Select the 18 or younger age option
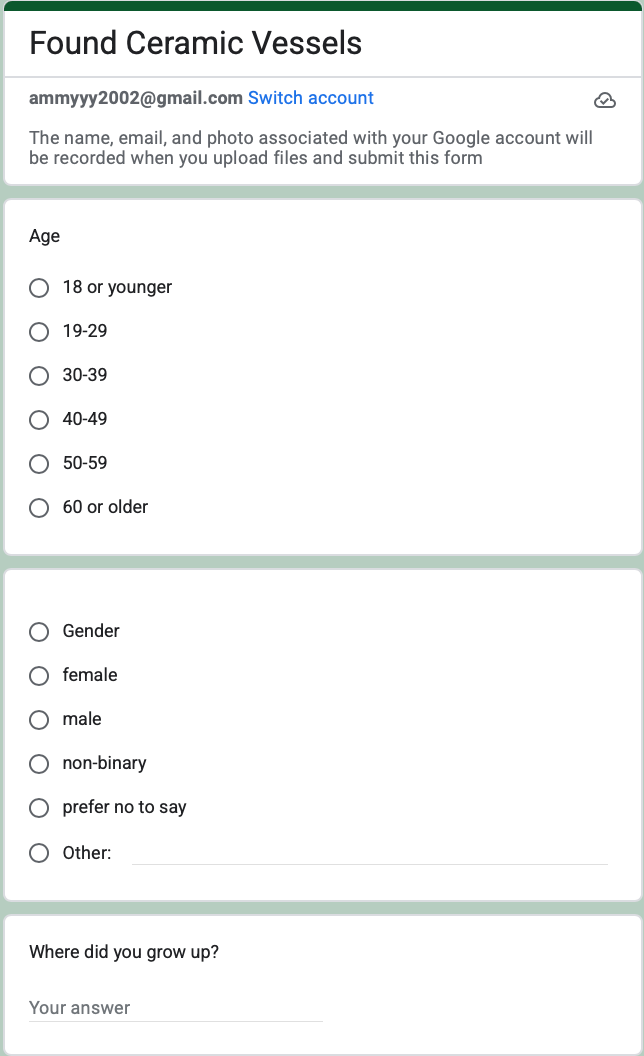This screenshot has height=1056, width=644. point(39,288)
